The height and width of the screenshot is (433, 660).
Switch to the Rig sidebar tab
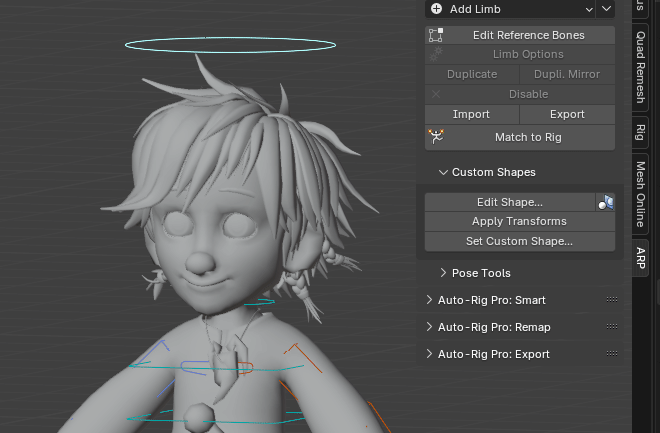pyautogui.click(x=641, y=130)
